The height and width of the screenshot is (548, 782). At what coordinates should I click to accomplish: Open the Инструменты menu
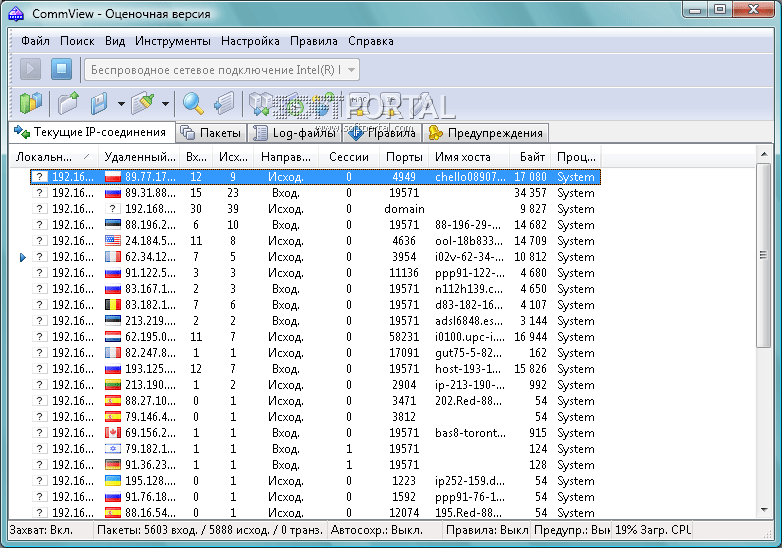click(x=173, y=41)
